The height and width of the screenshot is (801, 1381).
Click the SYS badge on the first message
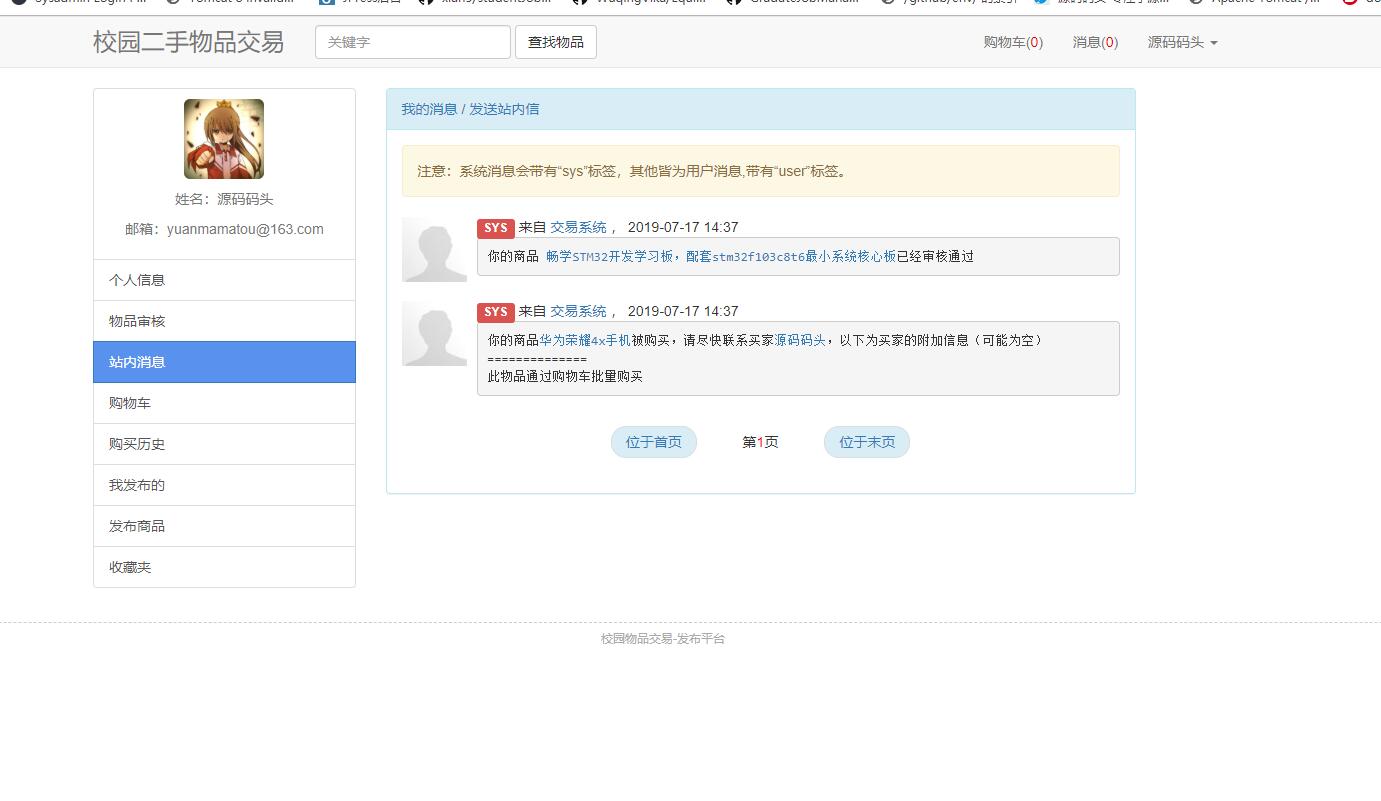[494, 228]
